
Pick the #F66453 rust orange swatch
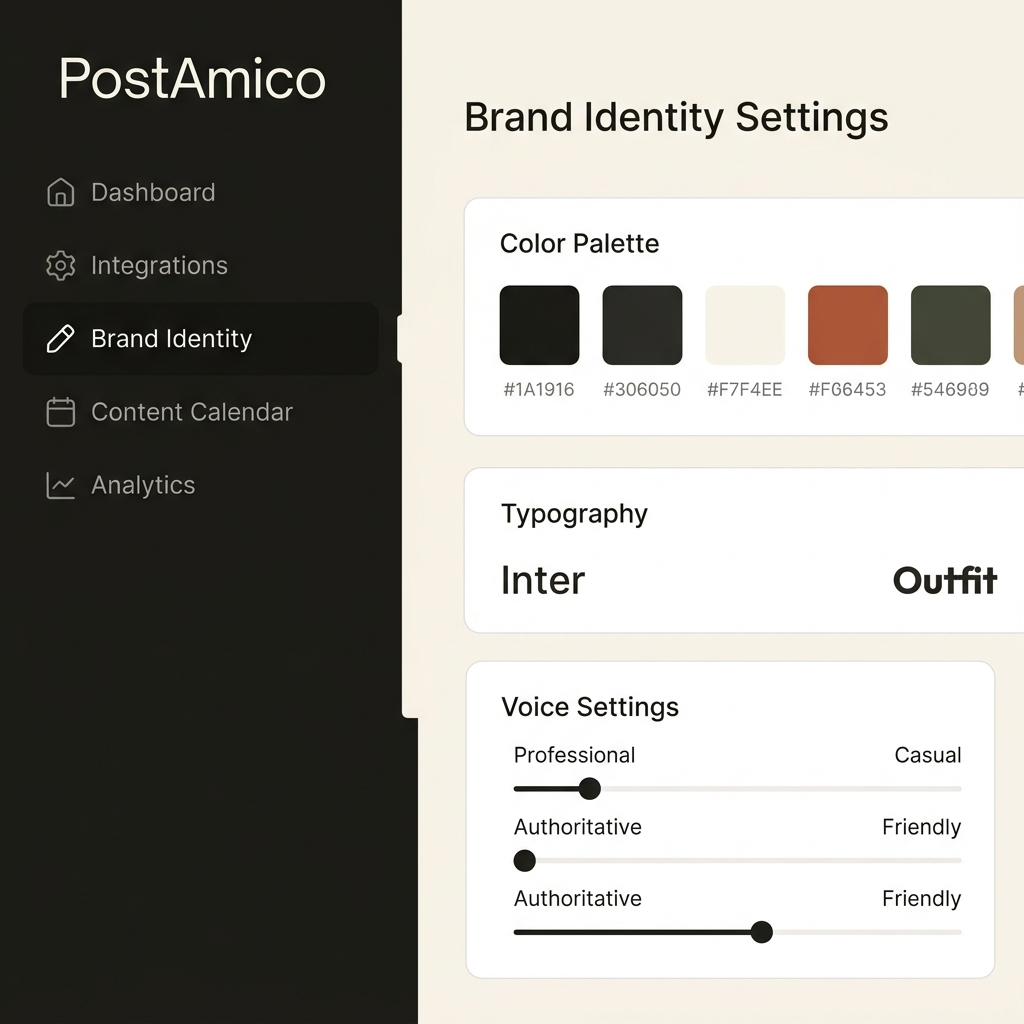point(848,325)
